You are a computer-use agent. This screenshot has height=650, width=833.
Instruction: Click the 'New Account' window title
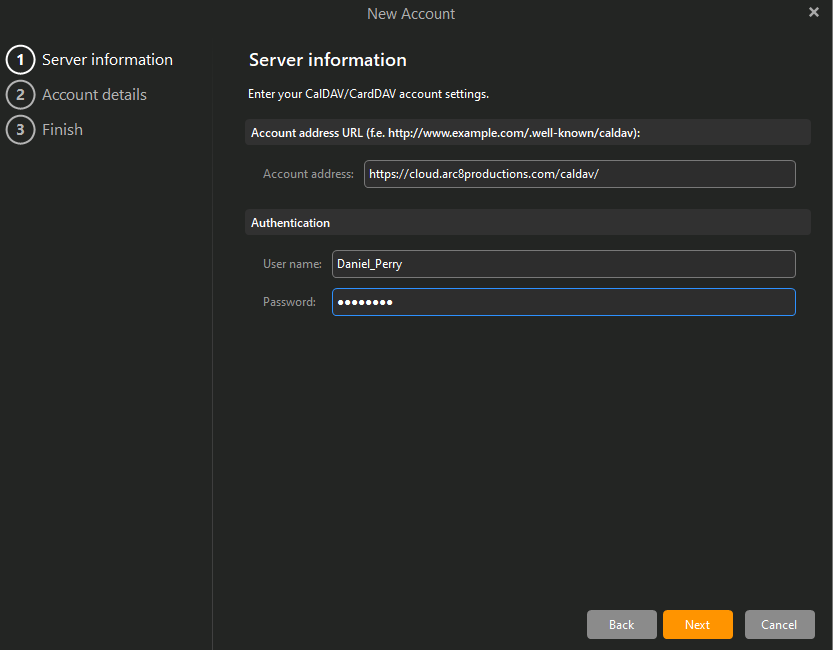click(x=411, y=14)
